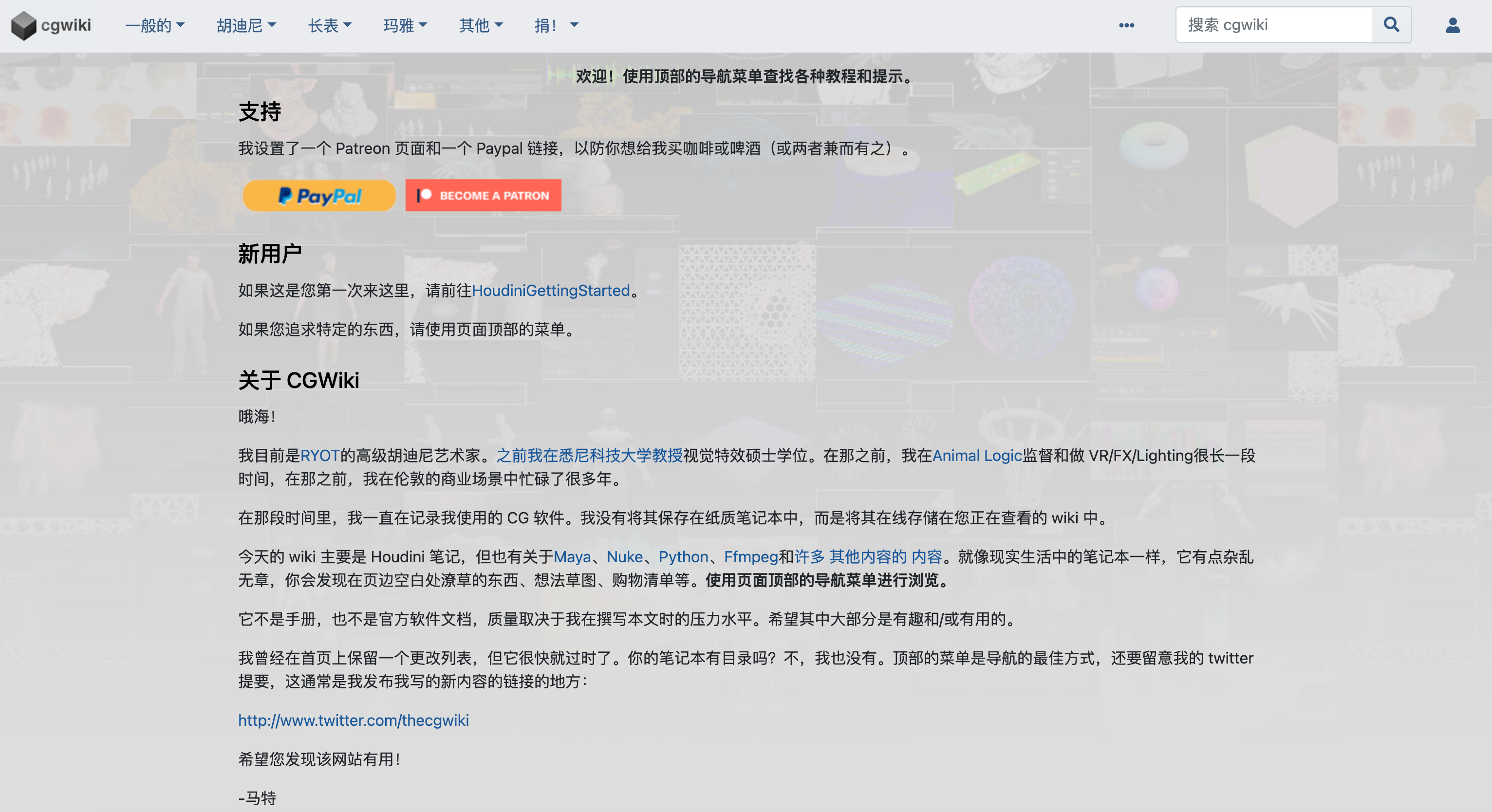
Task: Open the Animal Logic link
Action: [x=977, y=456]
